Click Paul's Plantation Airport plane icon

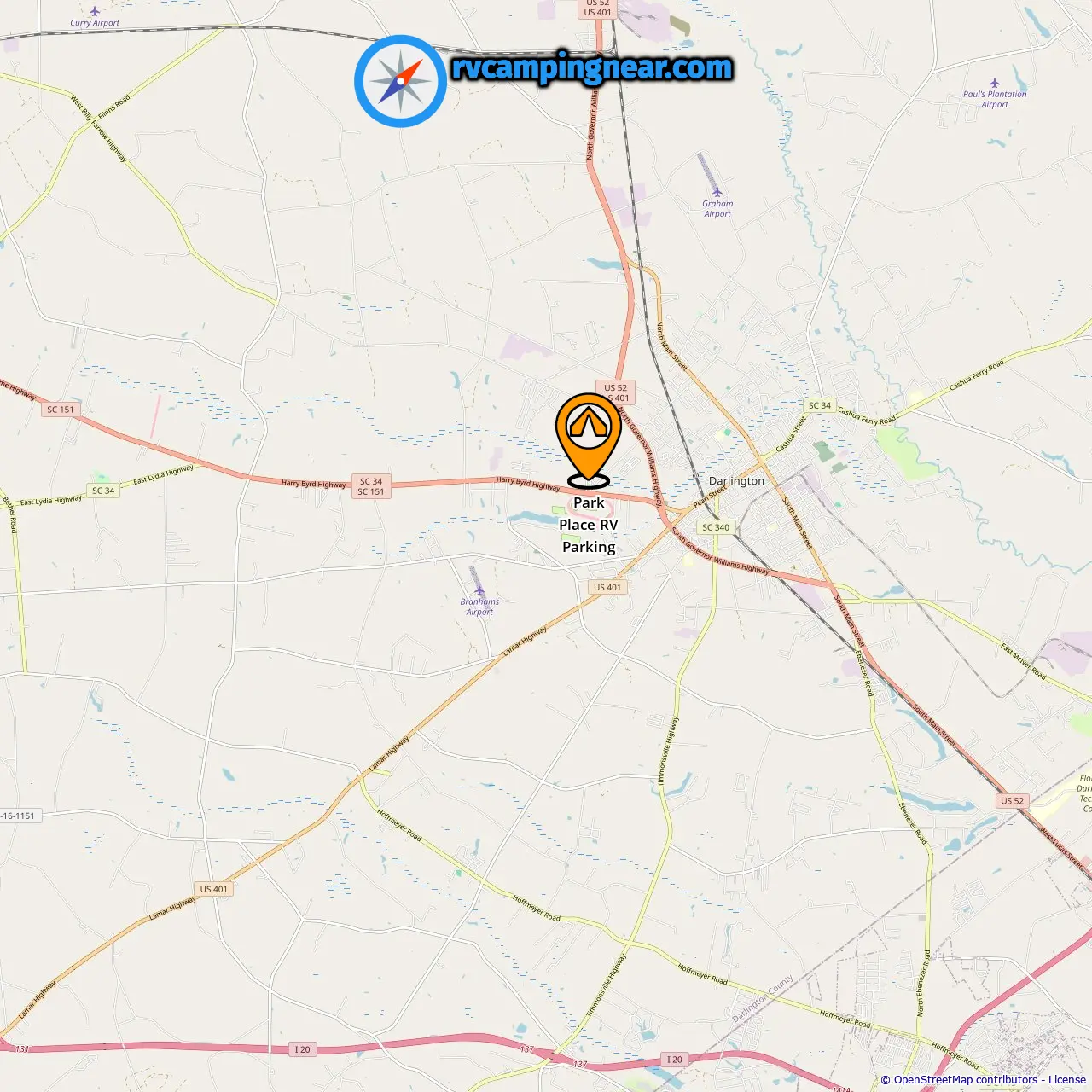[x=994, y=84]
